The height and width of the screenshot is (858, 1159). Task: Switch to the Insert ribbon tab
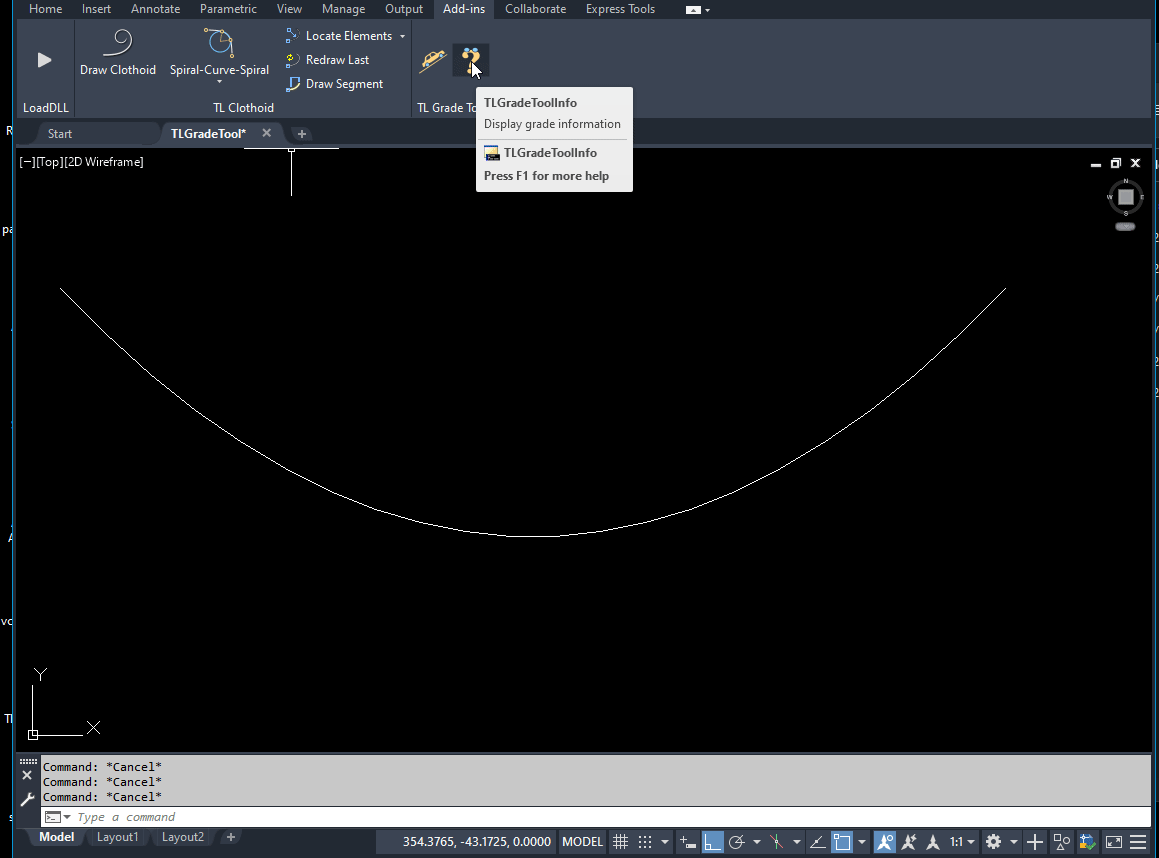(x=96, y=9)
